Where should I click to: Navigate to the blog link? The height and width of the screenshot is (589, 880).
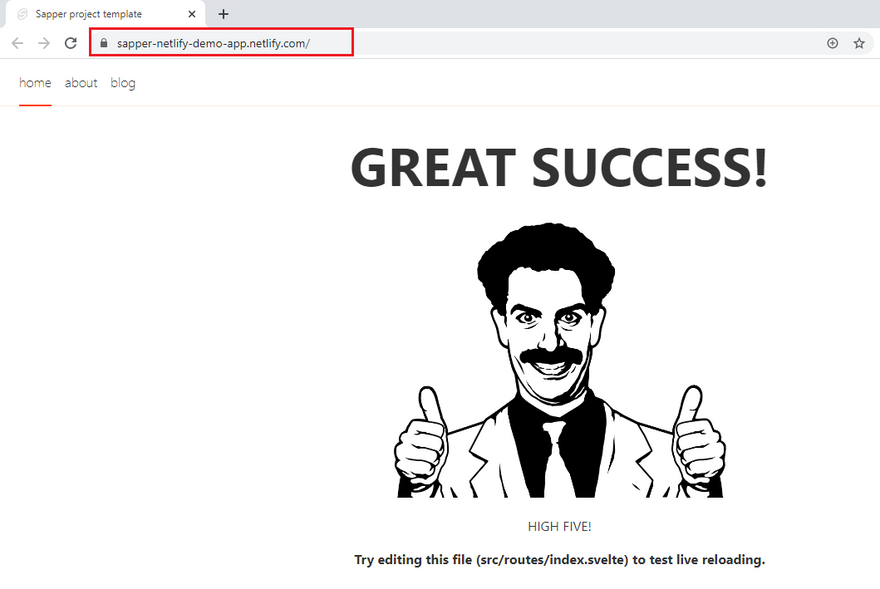[123, 83]
